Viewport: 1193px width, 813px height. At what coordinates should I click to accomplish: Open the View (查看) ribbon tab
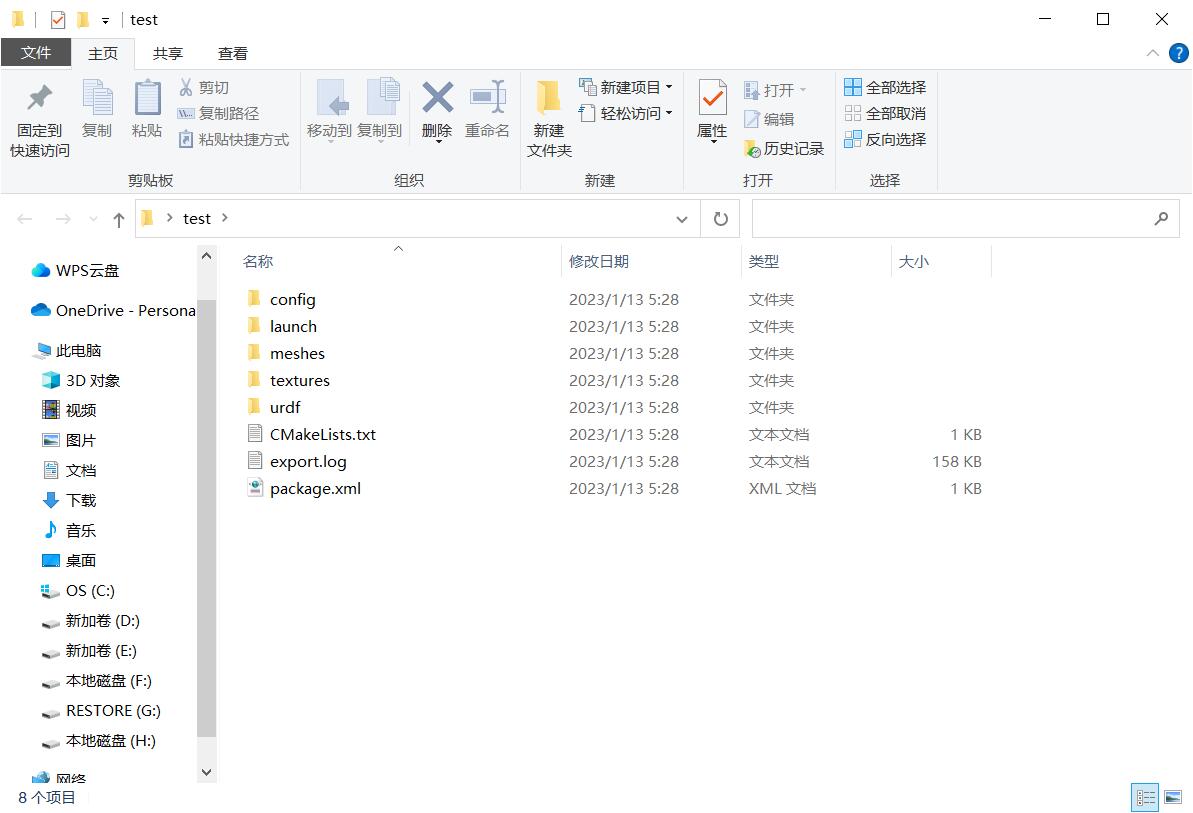pos(233,54)
